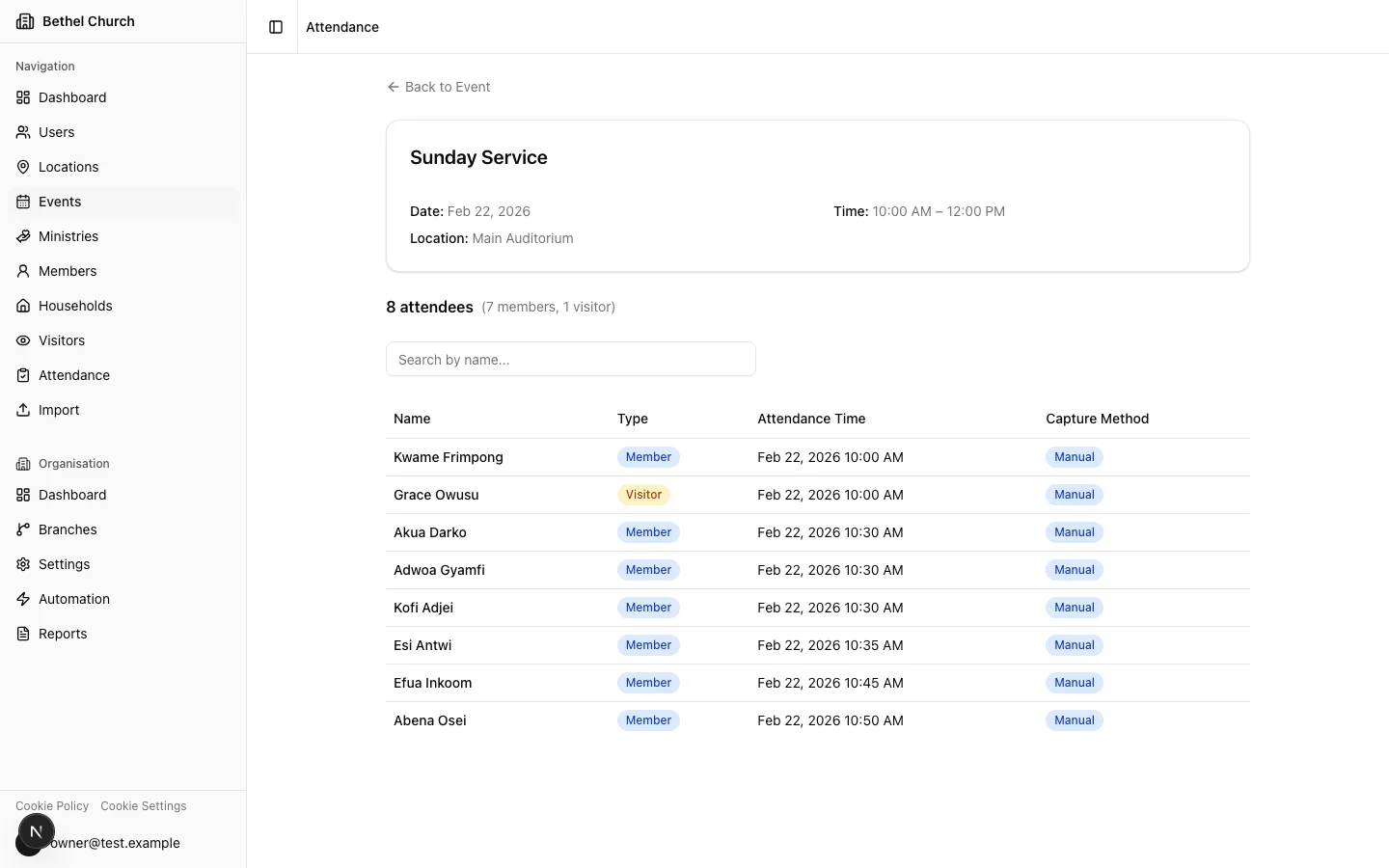Select Grace Owusu in the table

[x=436, y=495]
